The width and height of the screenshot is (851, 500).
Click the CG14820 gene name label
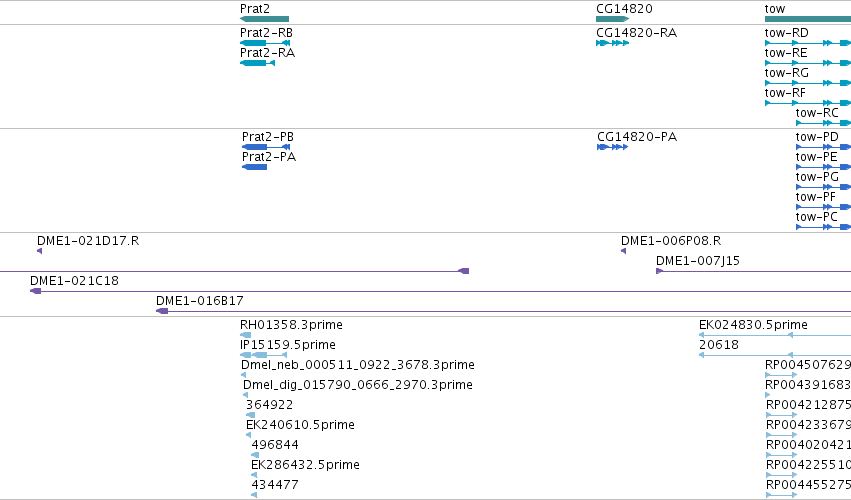coord(624,9)
